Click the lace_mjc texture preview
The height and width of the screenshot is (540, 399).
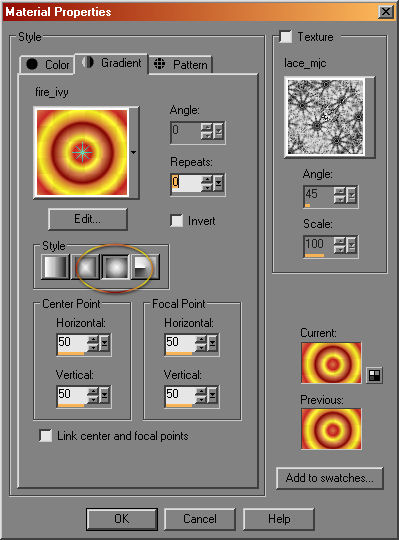click(x=326, y=117)
